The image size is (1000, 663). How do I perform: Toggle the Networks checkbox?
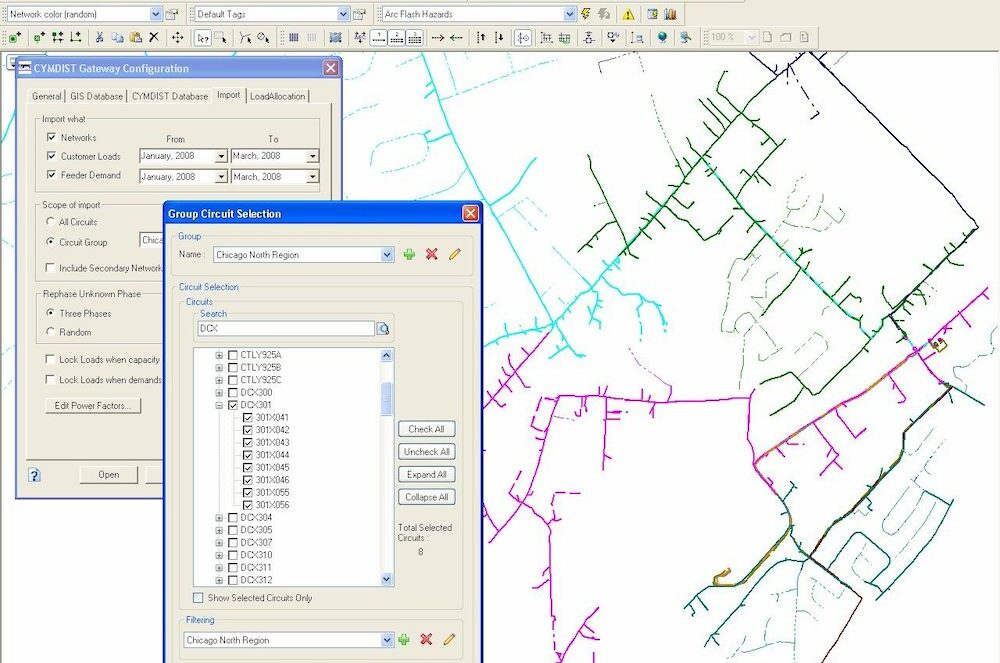tap(52, 137)
